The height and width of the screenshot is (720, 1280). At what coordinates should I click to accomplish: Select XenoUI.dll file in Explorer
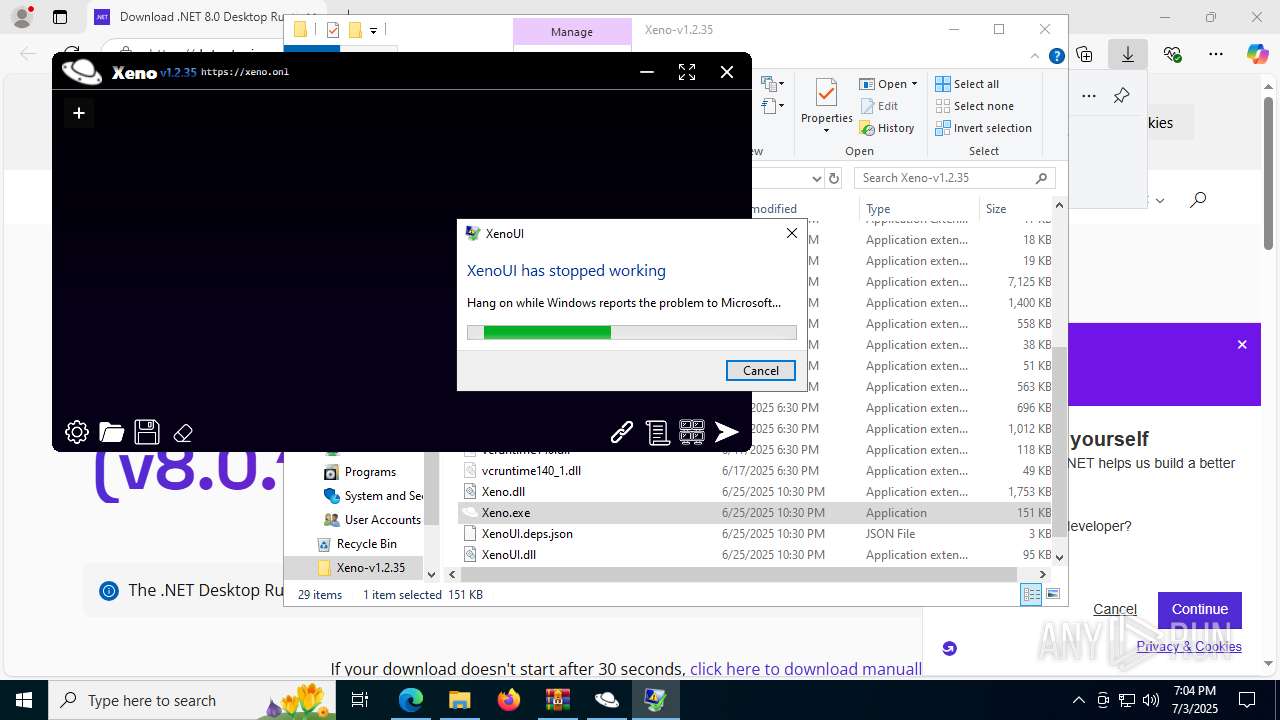[x=508, y=555]
